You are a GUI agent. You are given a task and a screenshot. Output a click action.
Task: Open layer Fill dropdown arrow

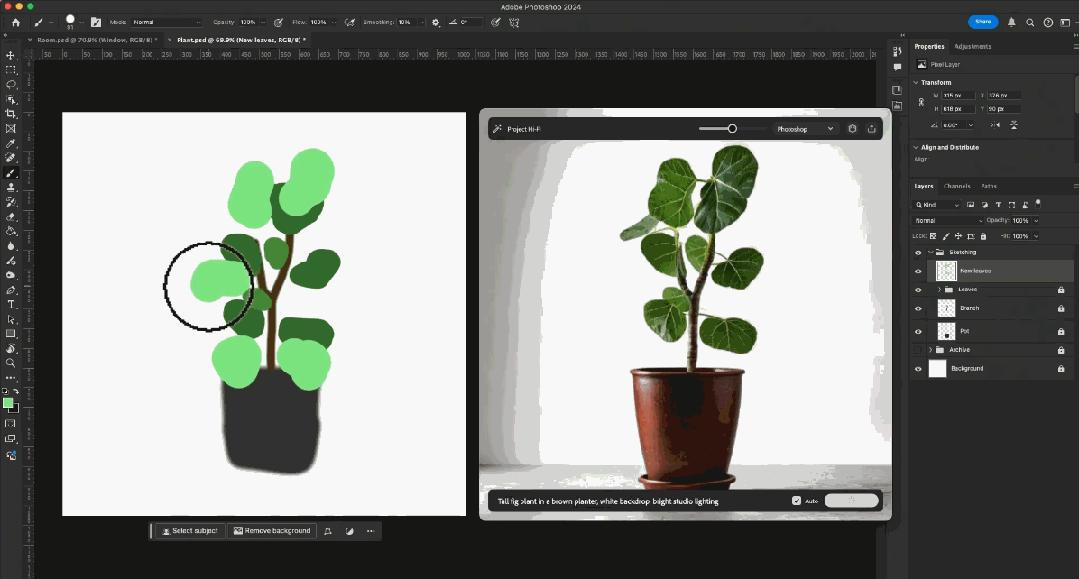pos(1036,236)
